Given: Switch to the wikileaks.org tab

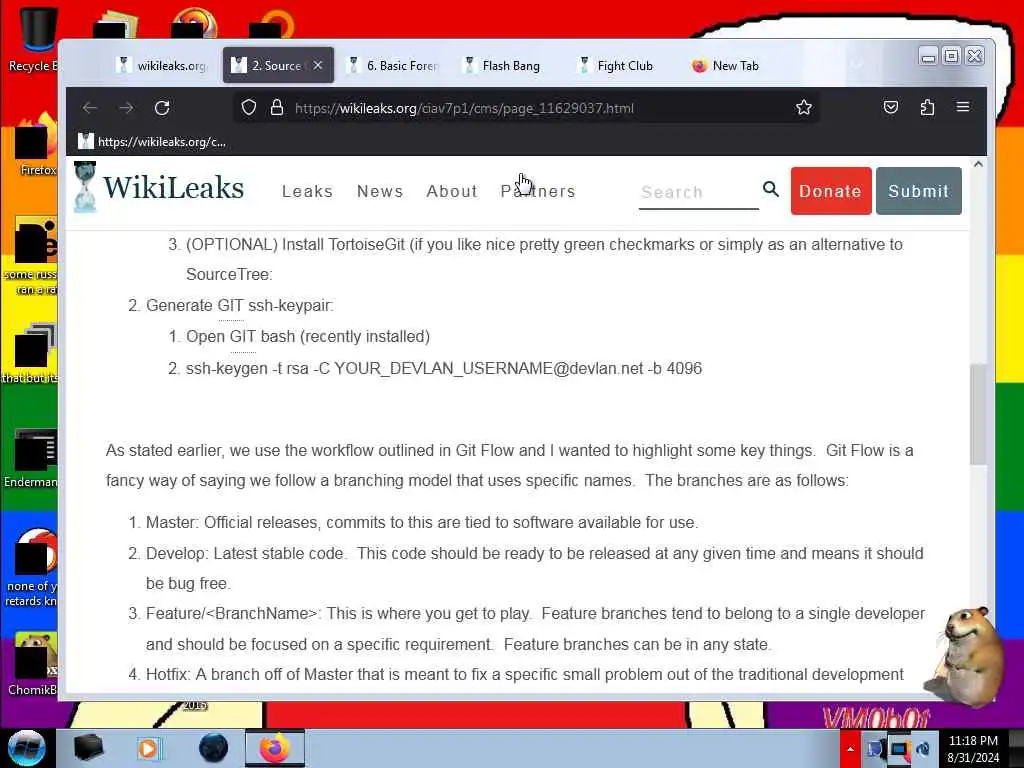Looking at the screenshot, I should (162, 65).
